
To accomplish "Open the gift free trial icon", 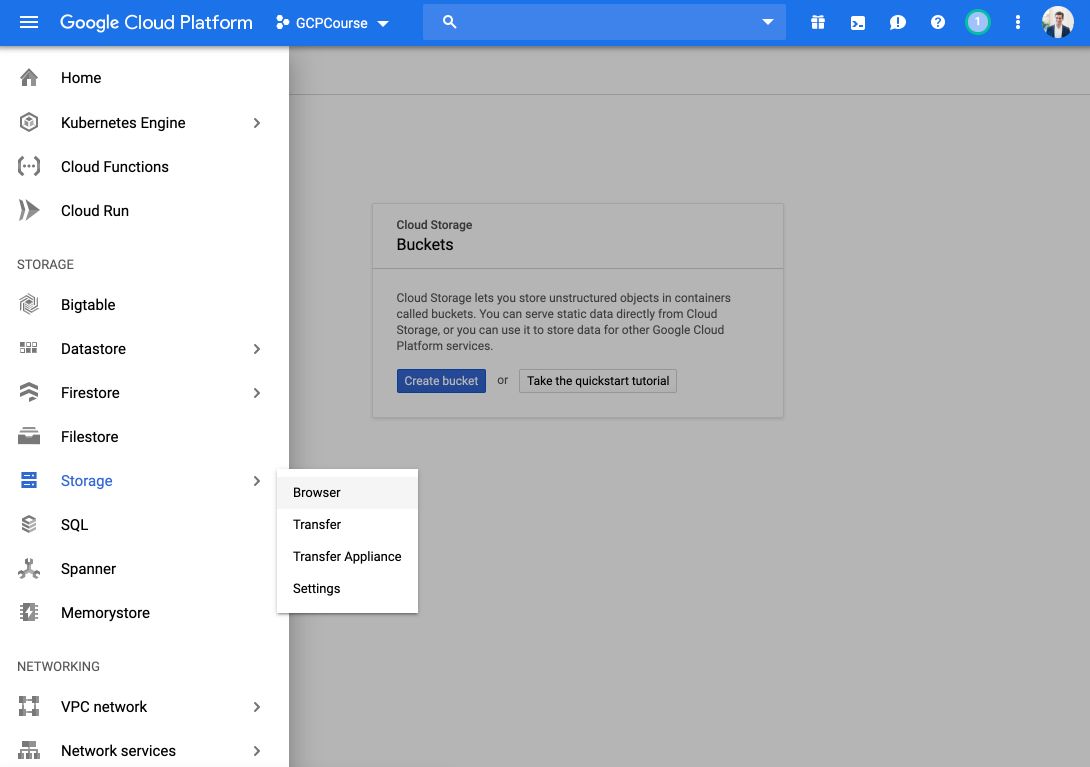I will (818, 22).
